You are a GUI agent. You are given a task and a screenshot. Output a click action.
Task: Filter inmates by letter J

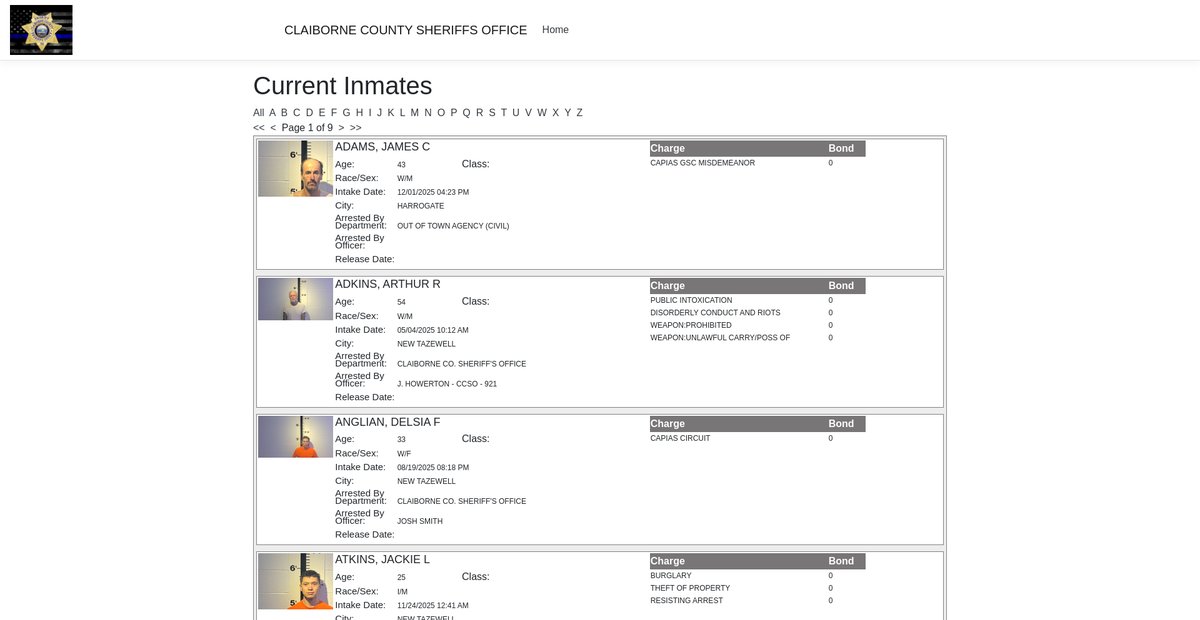click(x=379, y=113)
